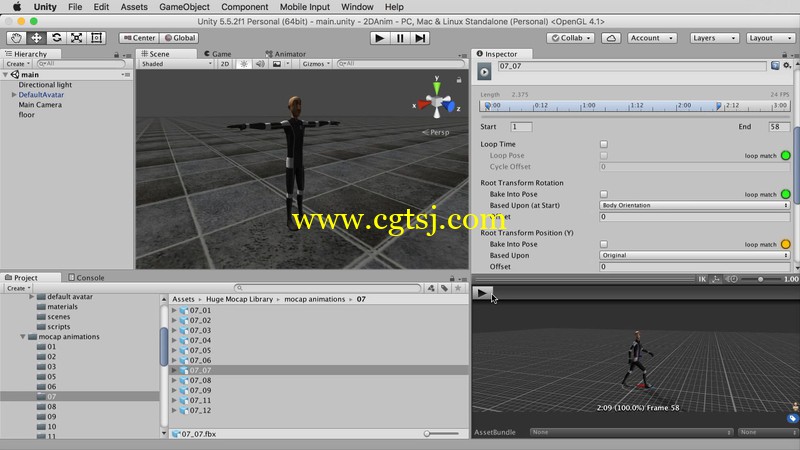The image size is (800, 450).
Task: Expand DefaultAvatar in Hierarchy
Action: [x=14, y=95]
